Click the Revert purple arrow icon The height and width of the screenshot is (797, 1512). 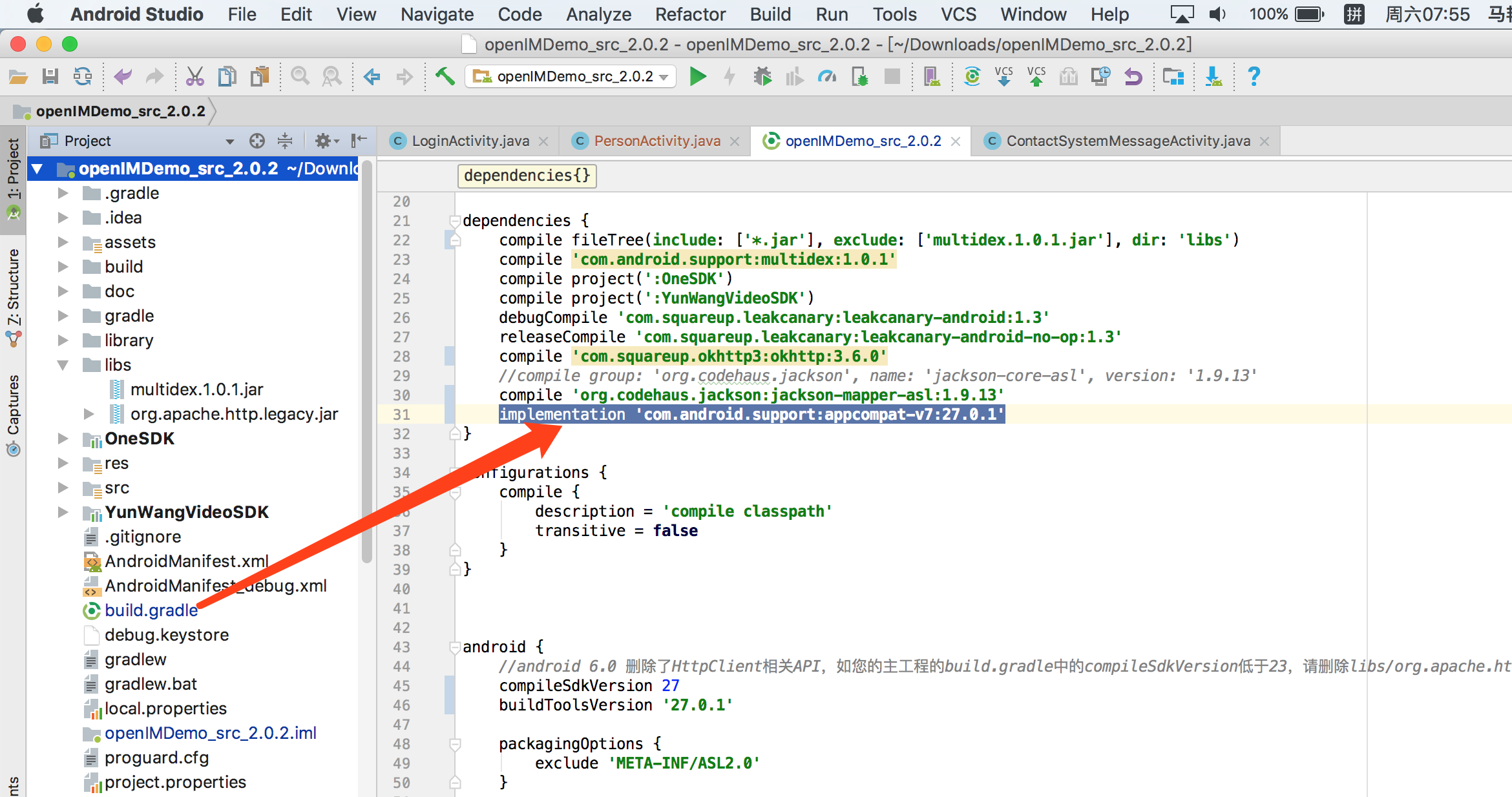pos(1133,77)
